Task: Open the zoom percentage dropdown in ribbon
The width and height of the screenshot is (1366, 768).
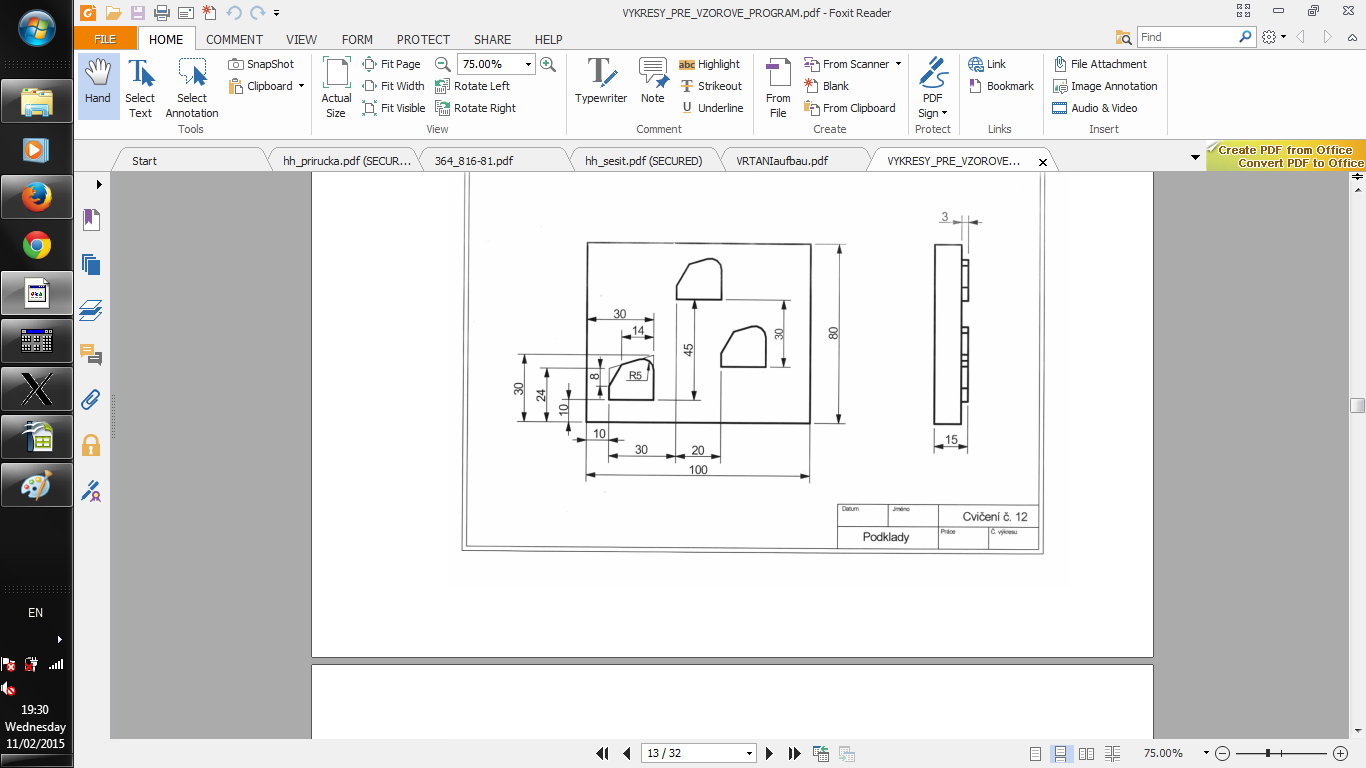Action: pyautogui.click(x=528, y=64)
